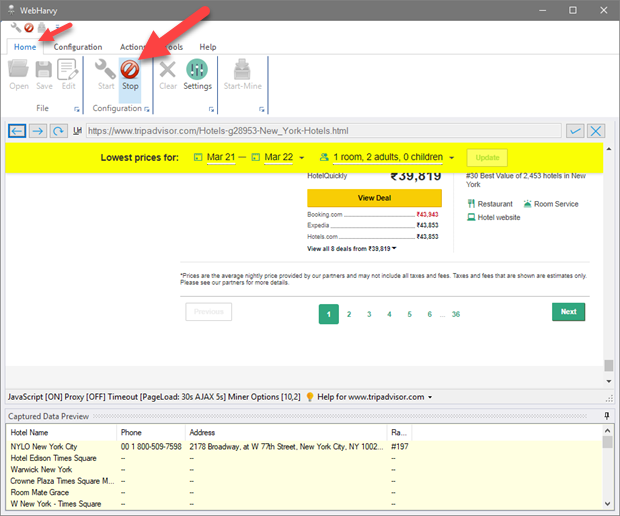Image resolution: width=620 pixels, height=516 pixels.
Task: Click the X cancel button beside URL
Action: pos(596,131)
